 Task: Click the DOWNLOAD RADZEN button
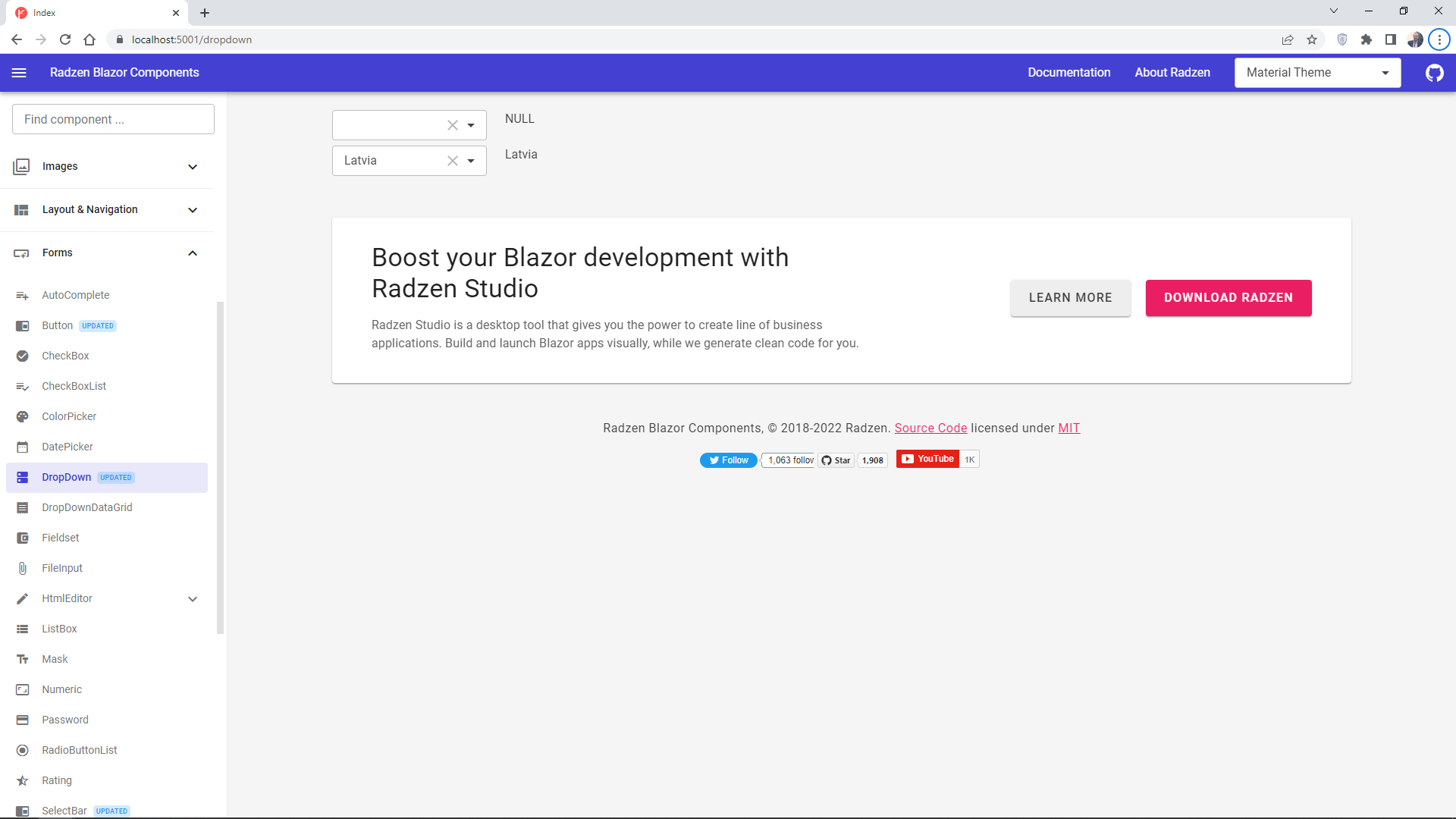point(1228,298)
